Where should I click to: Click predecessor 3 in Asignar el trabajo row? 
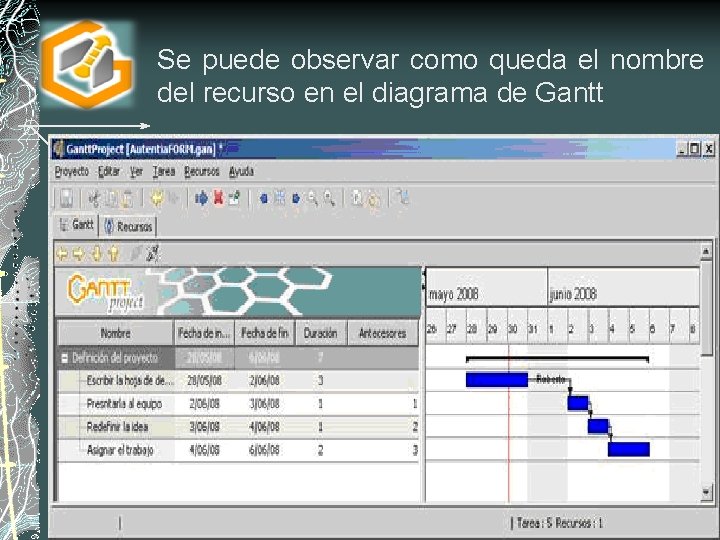[415, 450]
